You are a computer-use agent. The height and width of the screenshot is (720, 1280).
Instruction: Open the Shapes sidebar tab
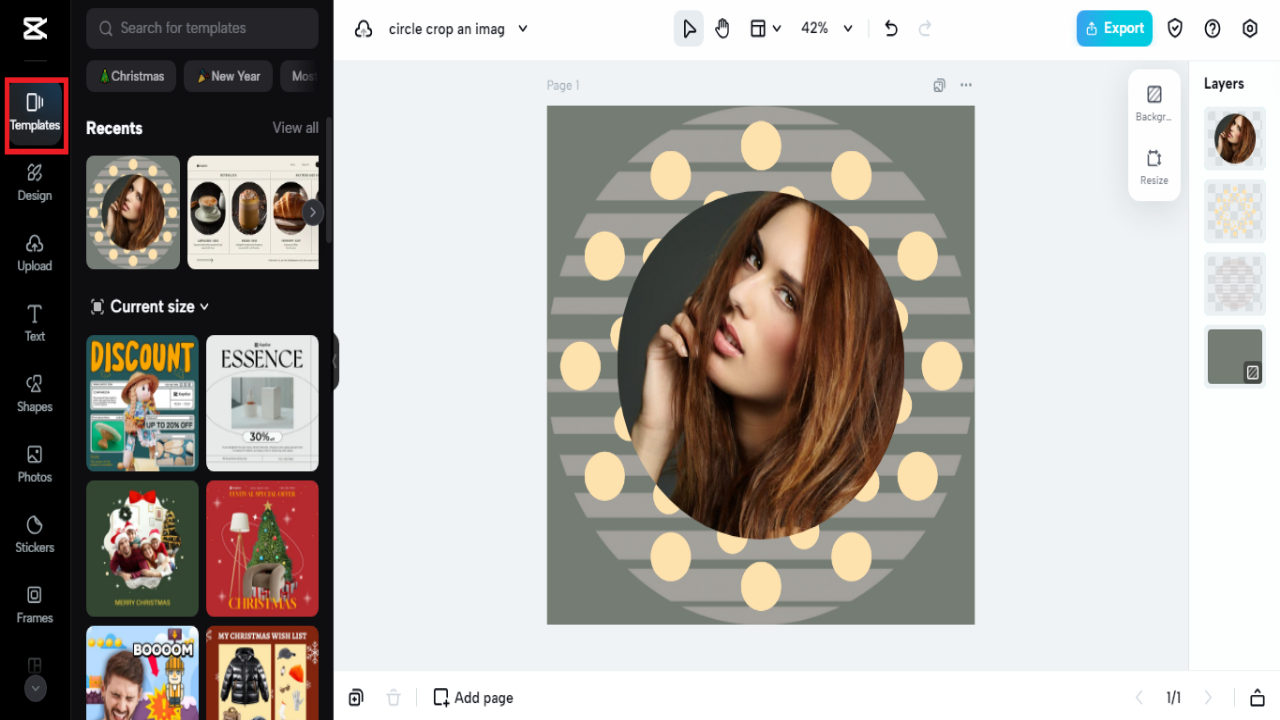point(35,393)
